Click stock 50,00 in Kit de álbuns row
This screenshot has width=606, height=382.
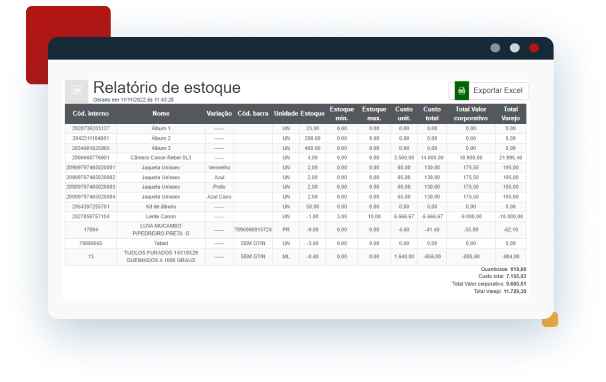coord(313,207)
